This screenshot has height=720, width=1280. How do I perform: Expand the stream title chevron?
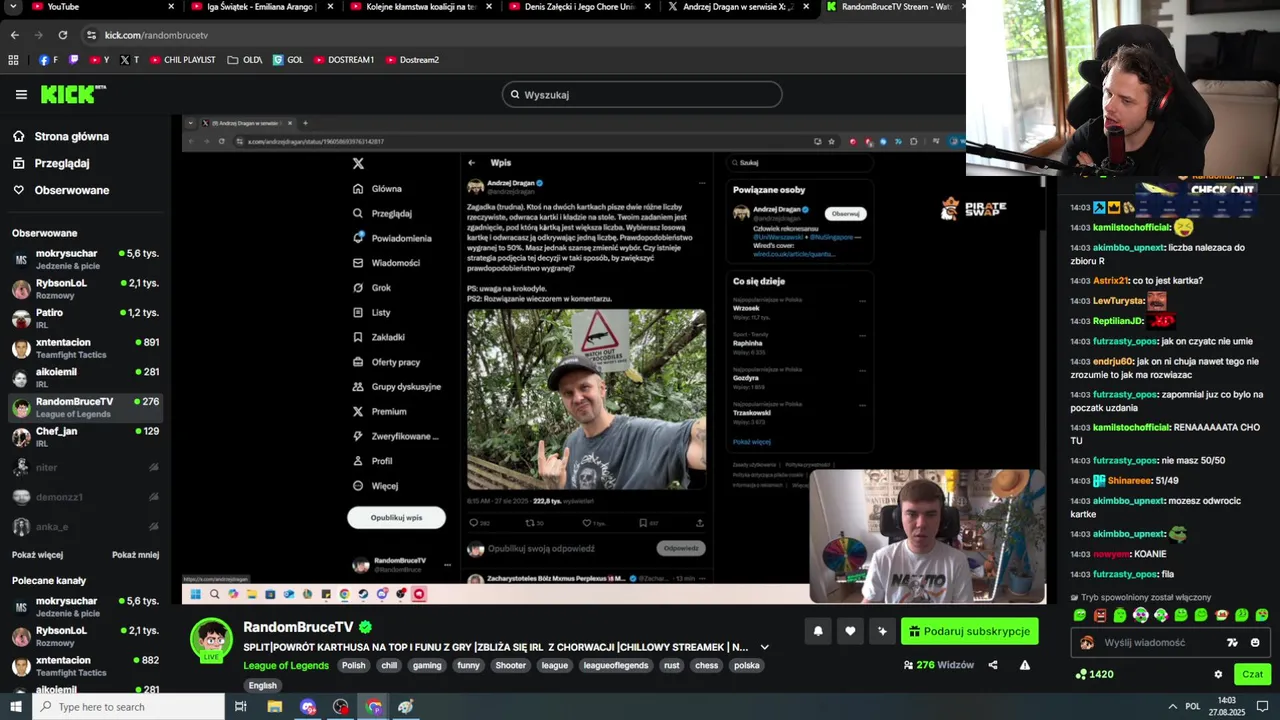click(x=765, y=647)
